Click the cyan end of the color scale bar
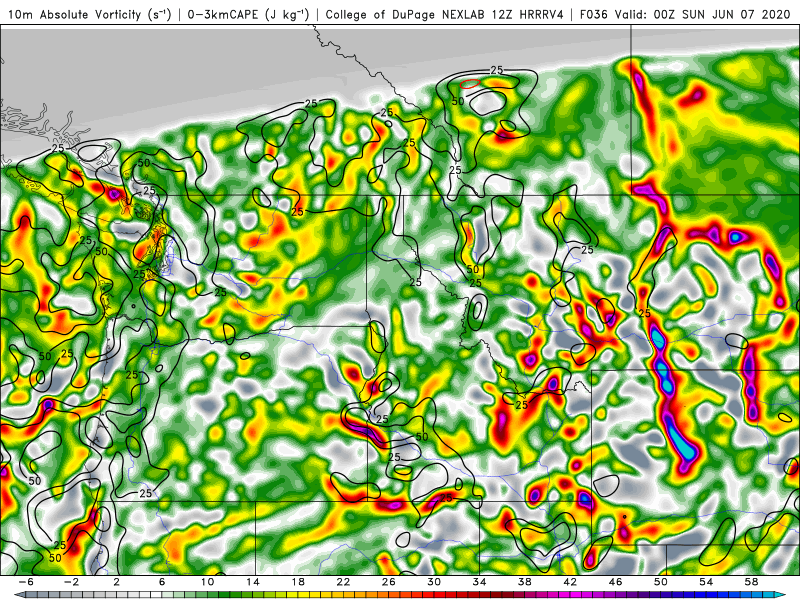The width and height of the screenshot is (800, 600). 779,595
